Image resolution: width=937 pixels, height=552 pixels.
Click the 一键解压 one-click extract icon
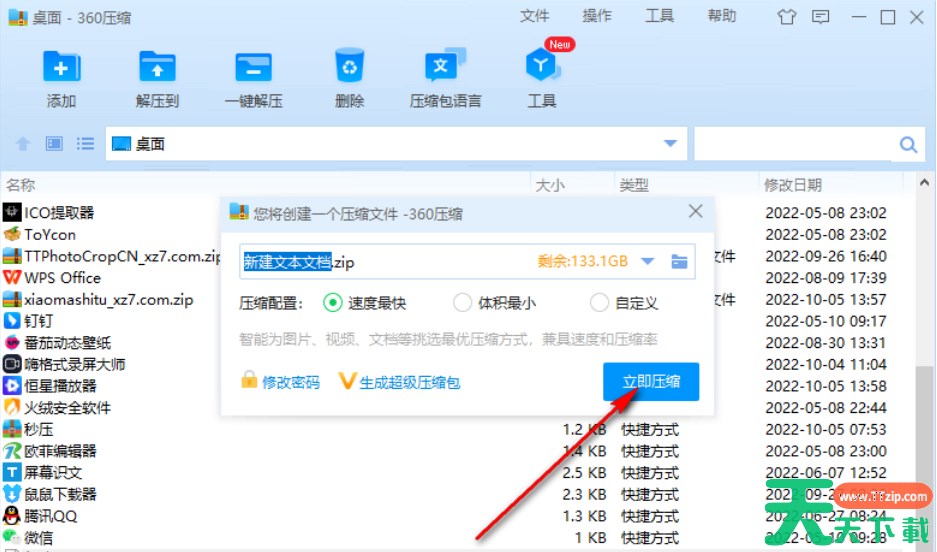[x=253, y=68]
